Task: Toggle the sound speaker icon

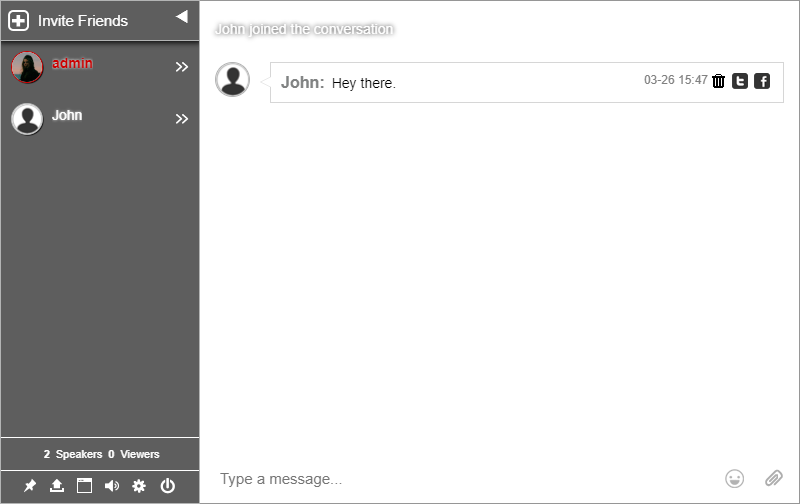Action: coord(112,486)
